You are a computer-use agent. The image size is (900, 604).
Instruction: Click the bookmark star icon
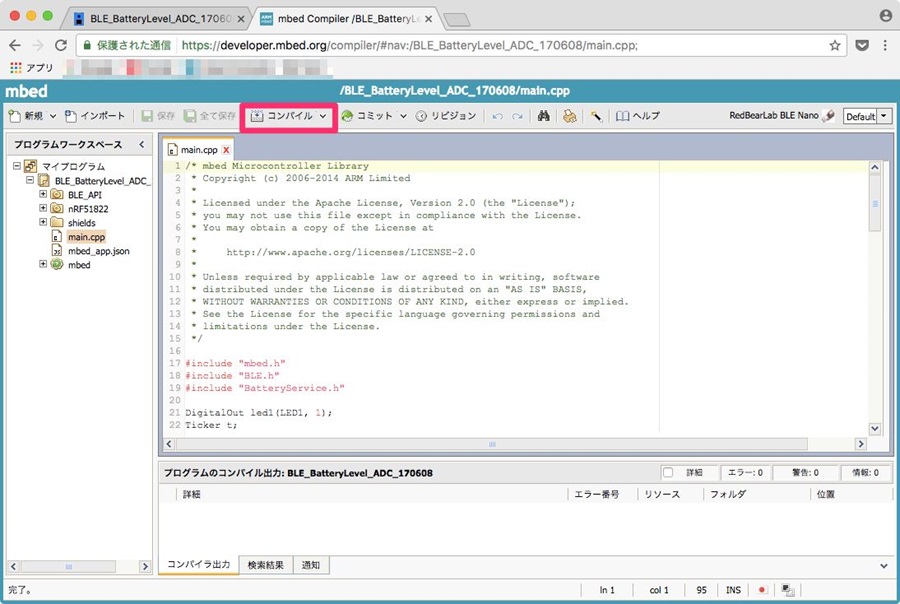(835, 45)
